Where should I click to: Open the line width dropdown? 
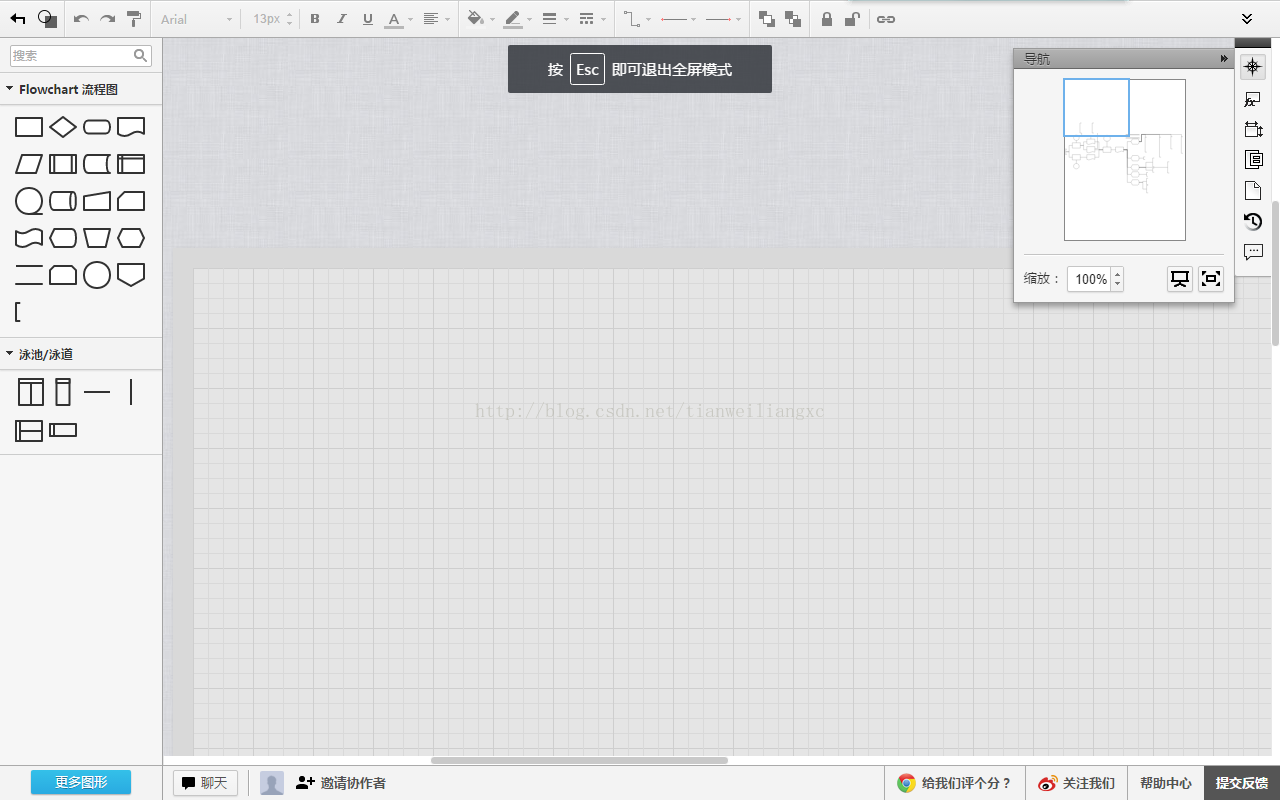tap(555, 19)
